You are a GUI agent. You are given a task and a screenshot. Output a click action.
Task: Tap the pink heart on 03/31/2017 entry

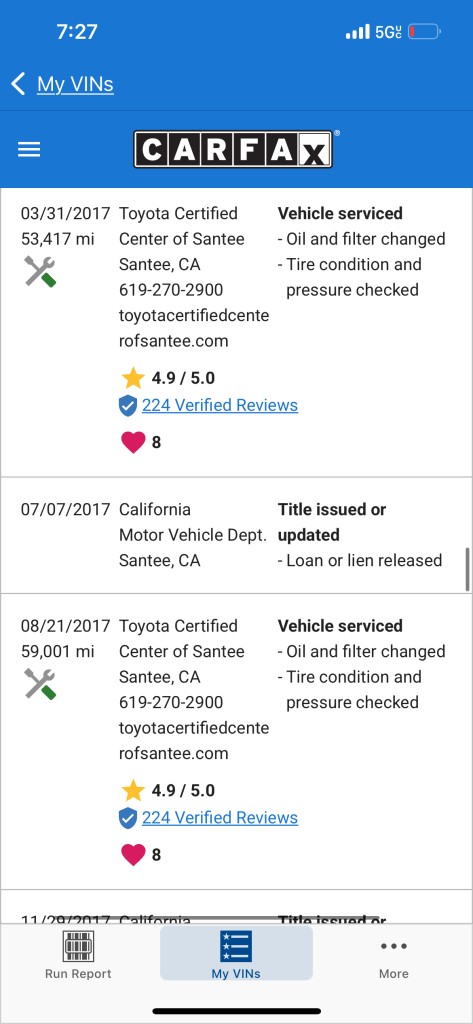coord(133,442)
